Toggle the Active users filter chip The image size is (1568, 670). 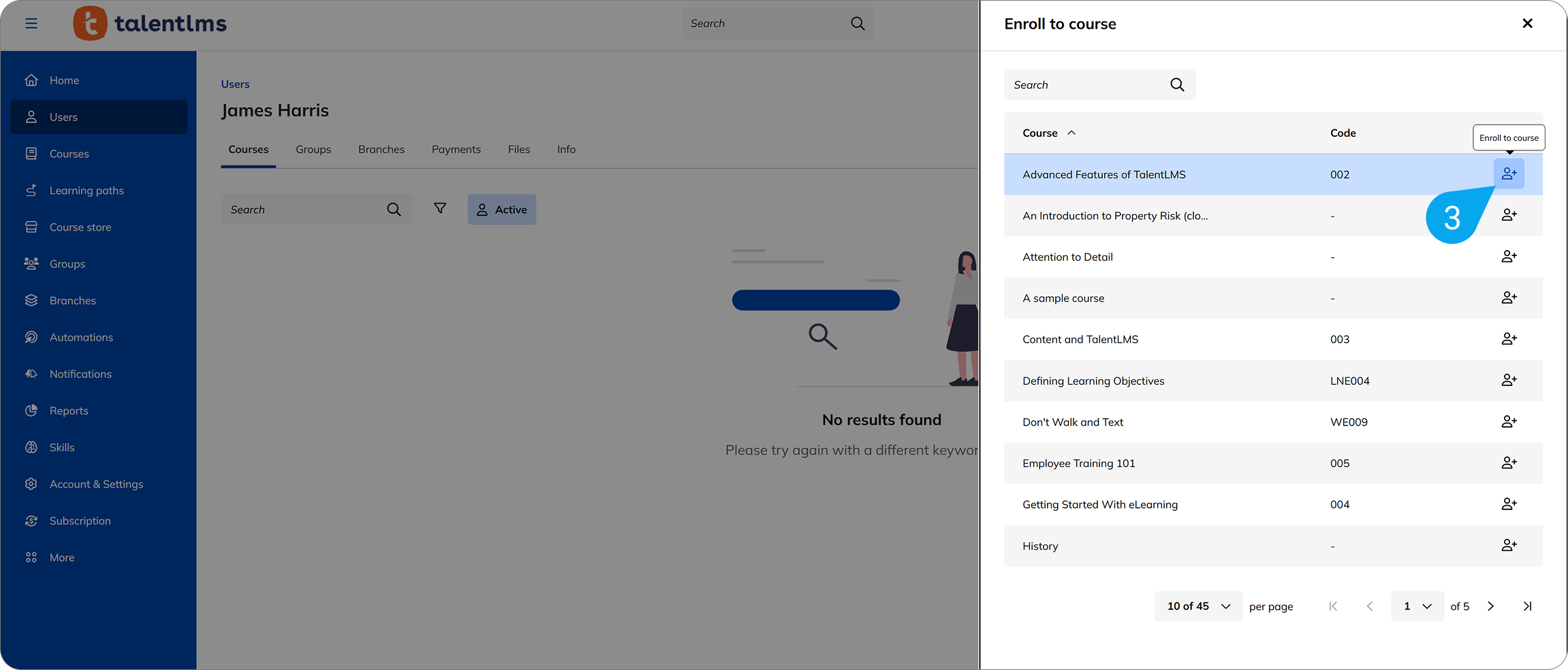click(501, 209)
